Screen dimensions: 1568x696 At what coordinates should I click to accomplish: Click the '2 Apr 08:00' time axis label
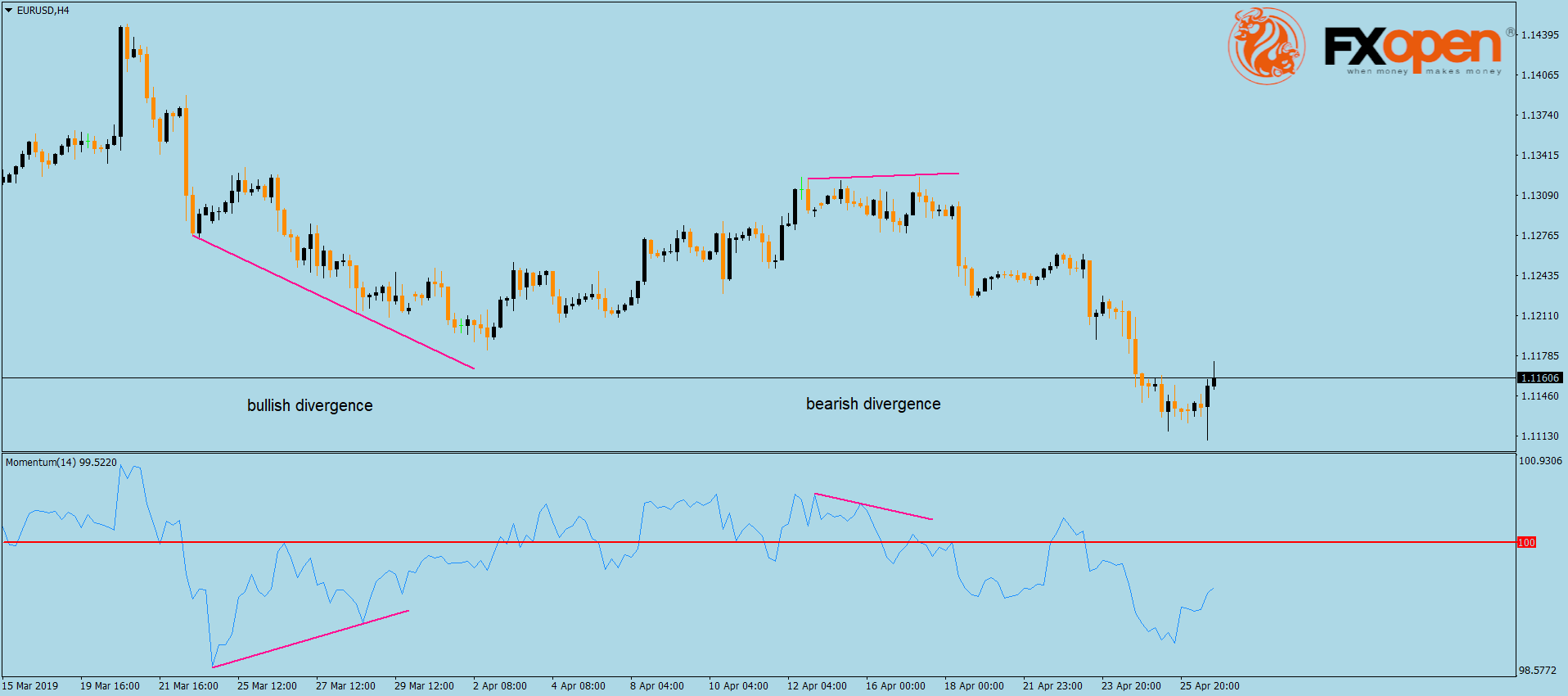click(499, 686)
